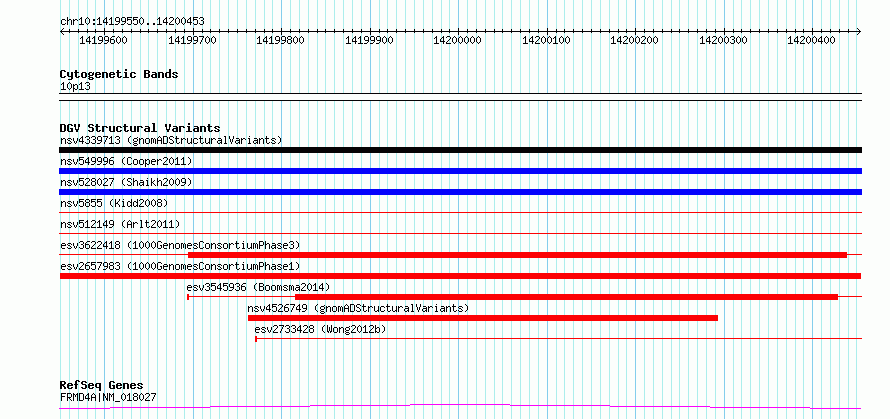Select the nsv549996 Cooper2011 blue bar
This screenshot has width=890, height=419.
460,171
